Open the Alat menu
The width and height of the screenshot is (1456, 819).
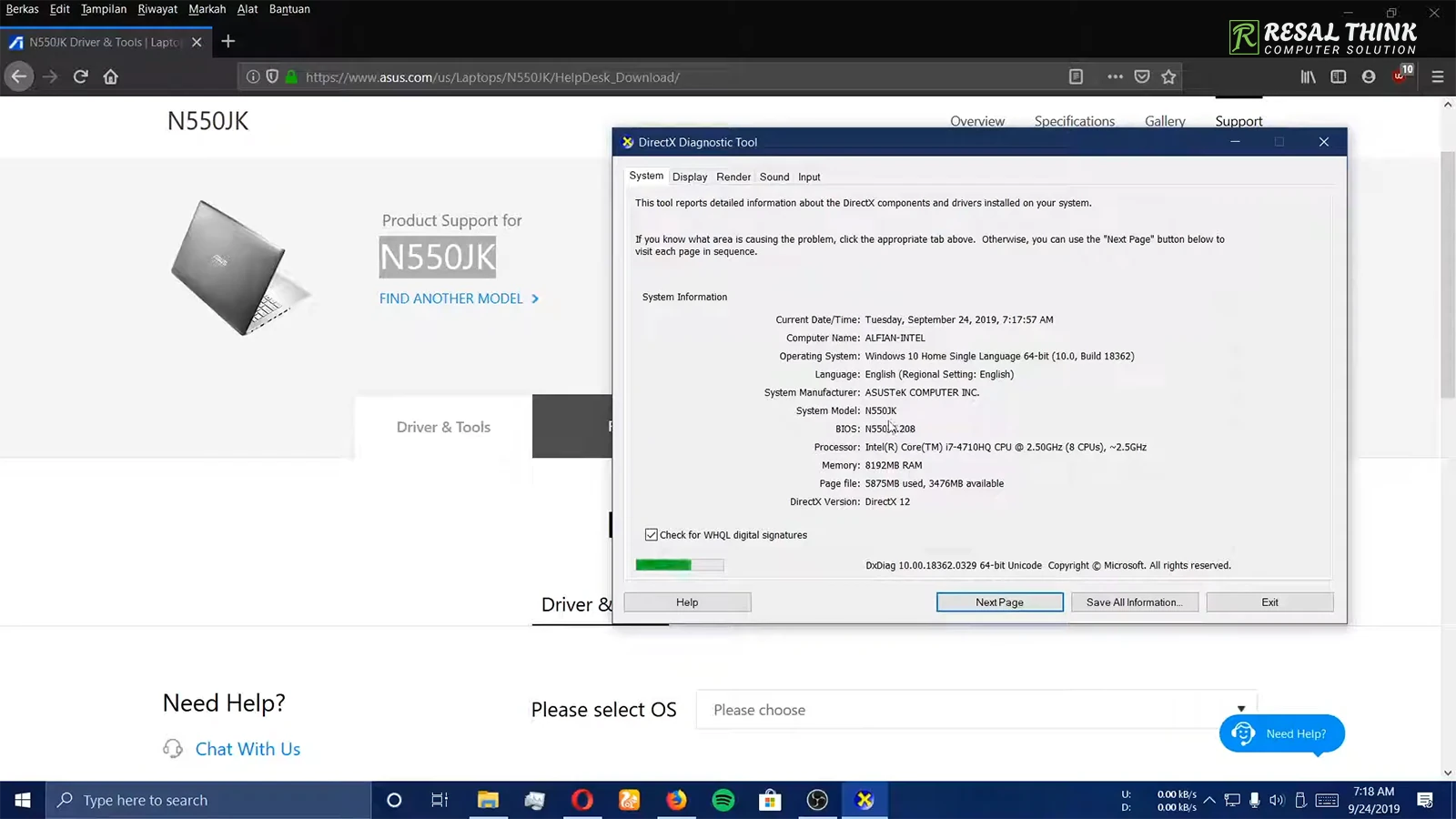[x=248, y=9]
